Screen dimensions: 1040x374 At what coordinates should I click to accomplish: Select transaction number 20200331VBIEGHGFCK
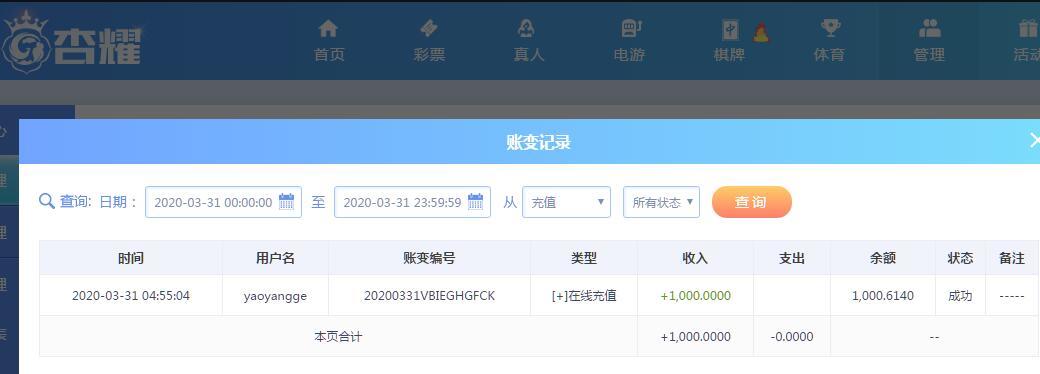(429, 296)
